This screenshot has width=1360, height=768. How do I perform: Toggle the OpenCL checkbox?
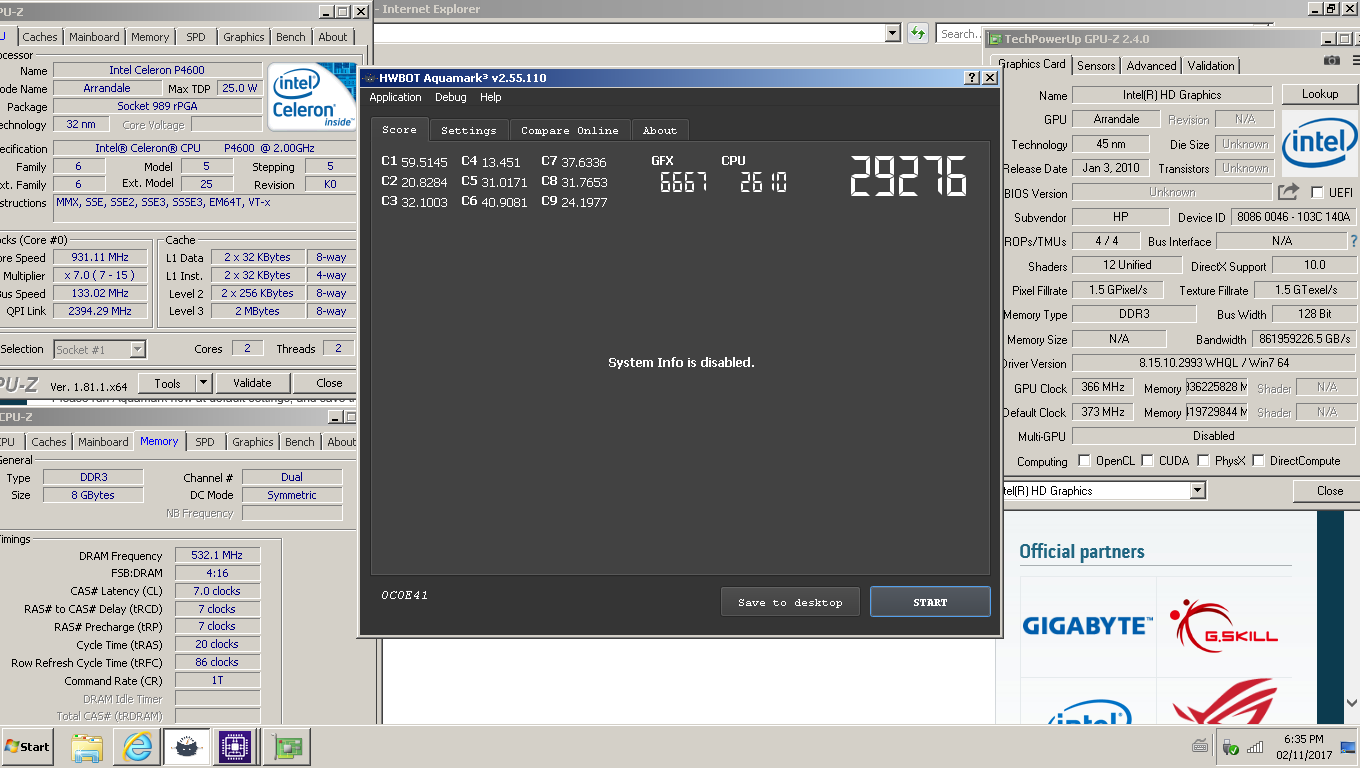[1084, 461]
